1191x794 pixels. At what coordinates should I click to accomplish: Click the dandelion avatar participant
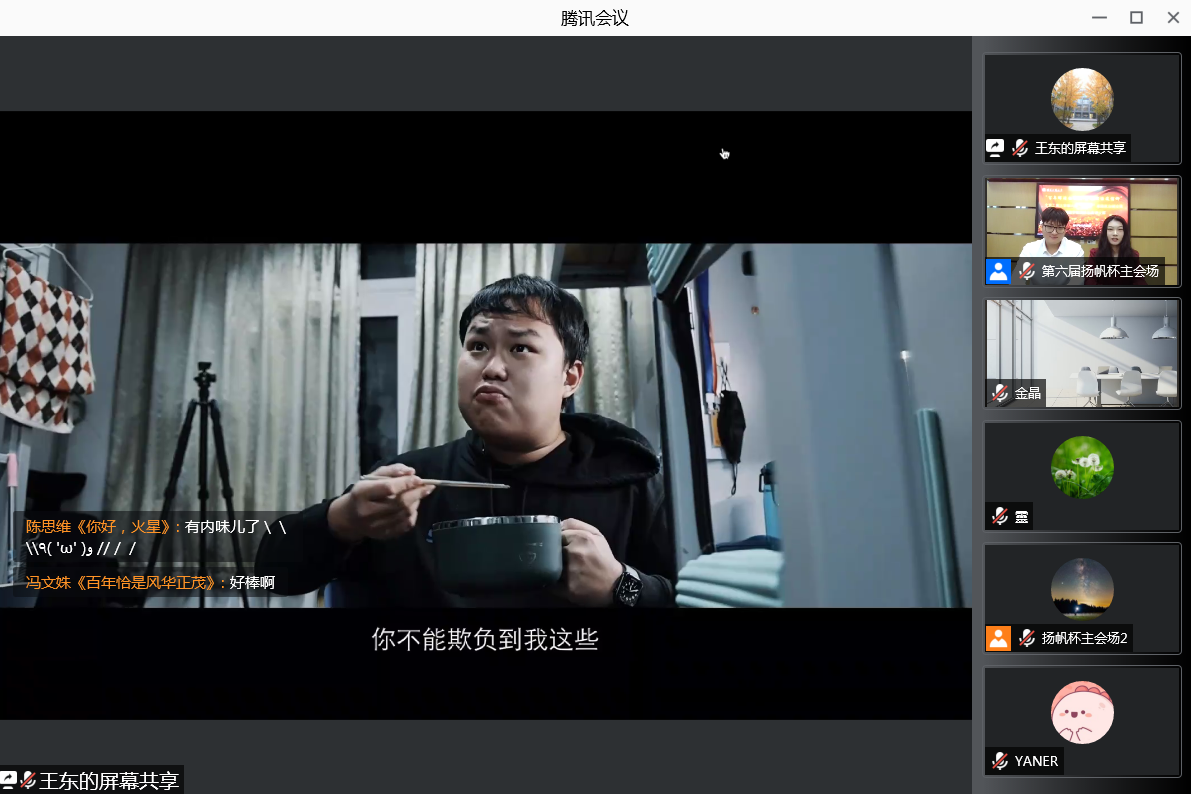(x=1082, y=467)
